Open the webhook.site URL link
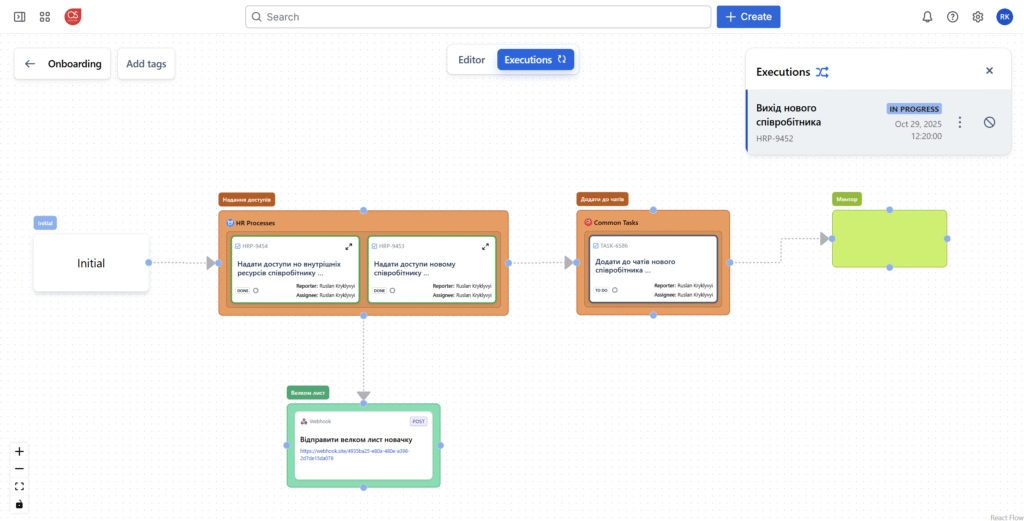 354,455
